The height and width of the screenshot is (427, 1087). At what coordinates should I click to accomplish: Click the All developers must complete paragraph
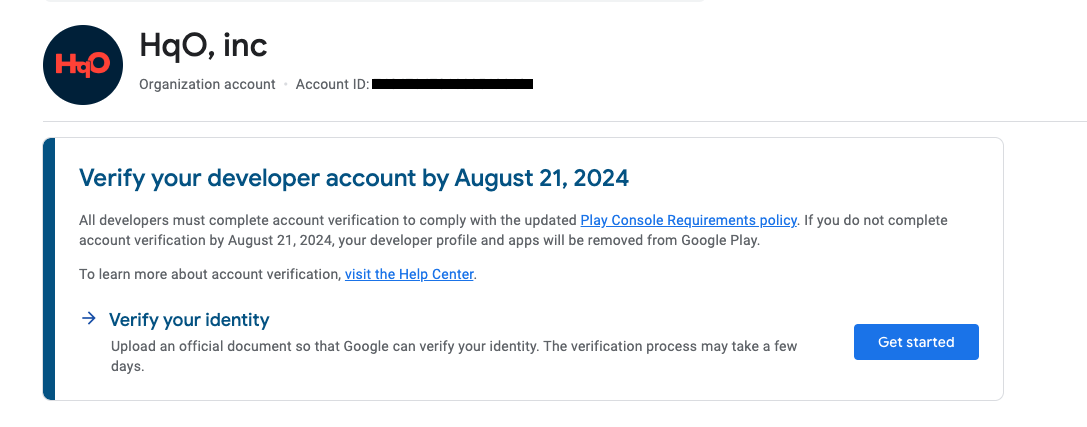[x=328, y=220]
